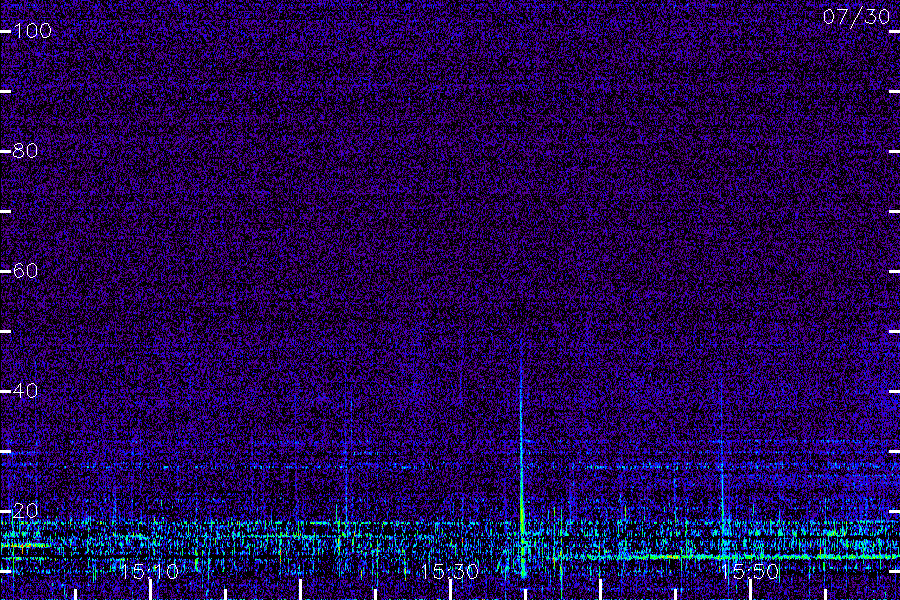Click the 60 frequency axis label

click(26, 270)
